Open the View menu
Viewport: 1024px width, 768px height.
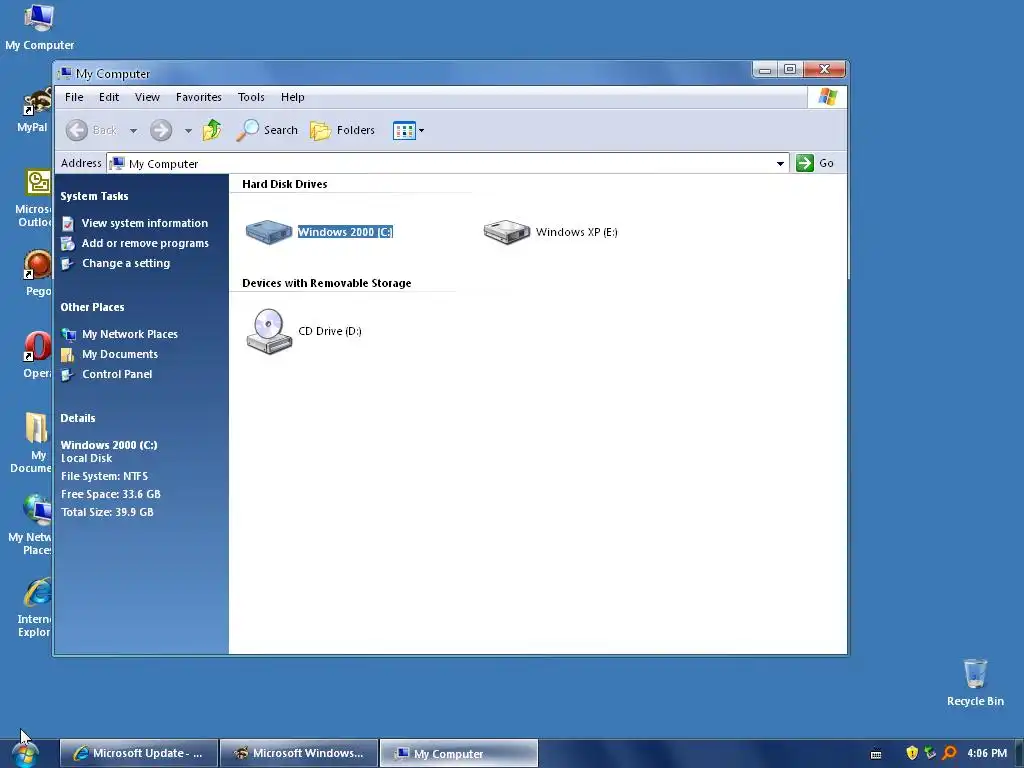pos(147,97)
